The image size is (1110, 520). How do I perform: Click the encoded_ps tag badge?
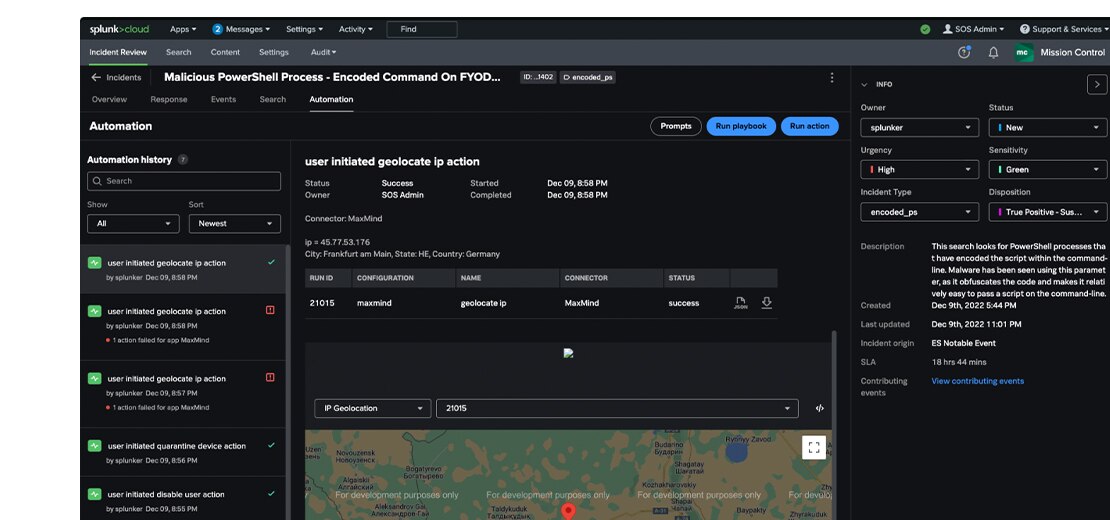click(x=588, y=77)
